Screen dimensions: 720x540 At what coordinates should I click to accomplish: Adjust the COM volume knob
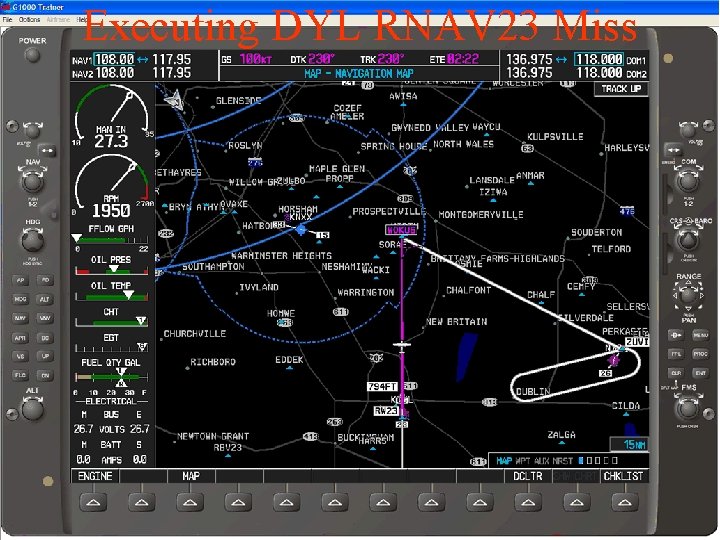coord(688,130)
